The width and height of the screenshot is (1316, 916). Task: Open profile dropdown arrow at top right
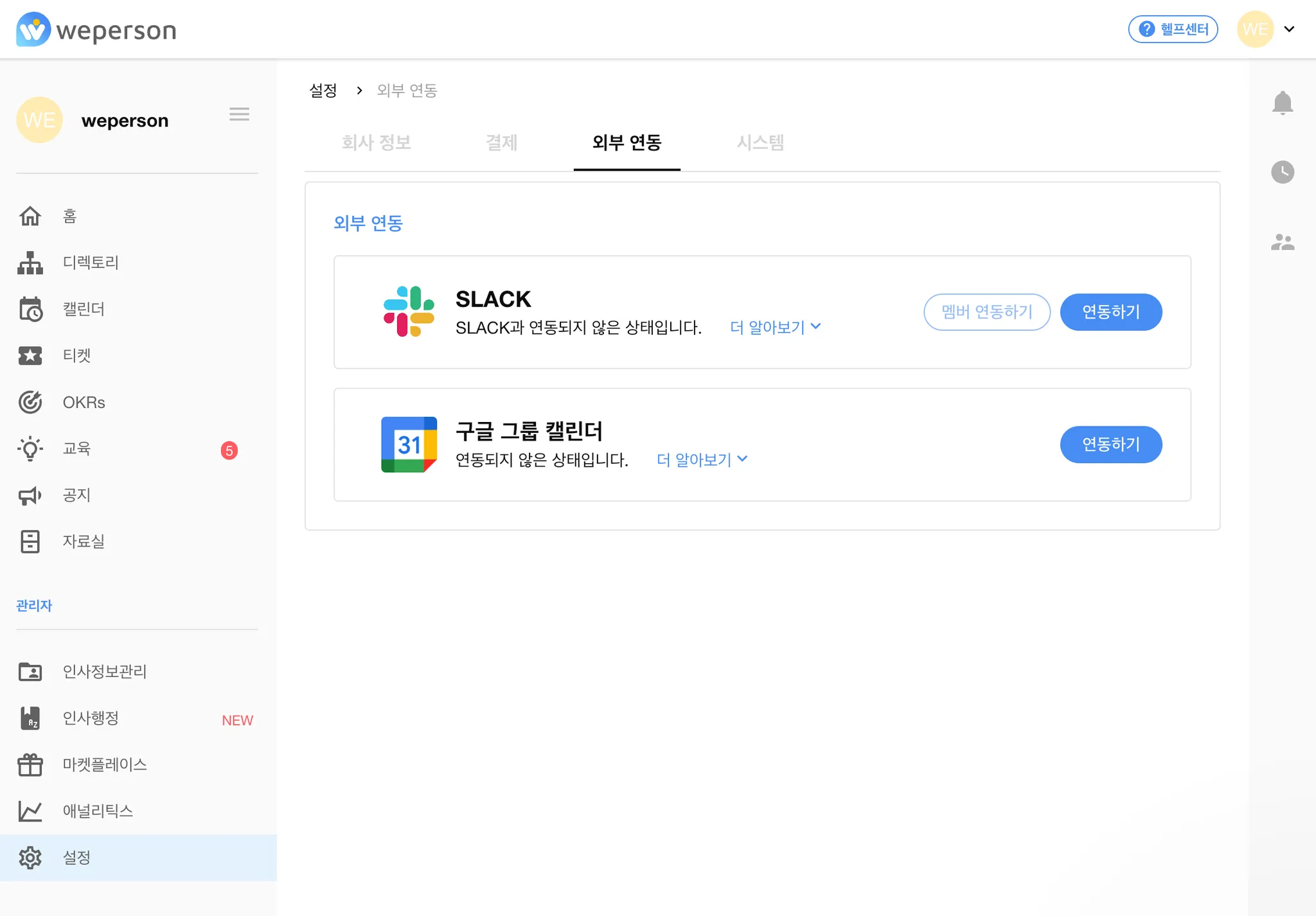coord(1289,29)
